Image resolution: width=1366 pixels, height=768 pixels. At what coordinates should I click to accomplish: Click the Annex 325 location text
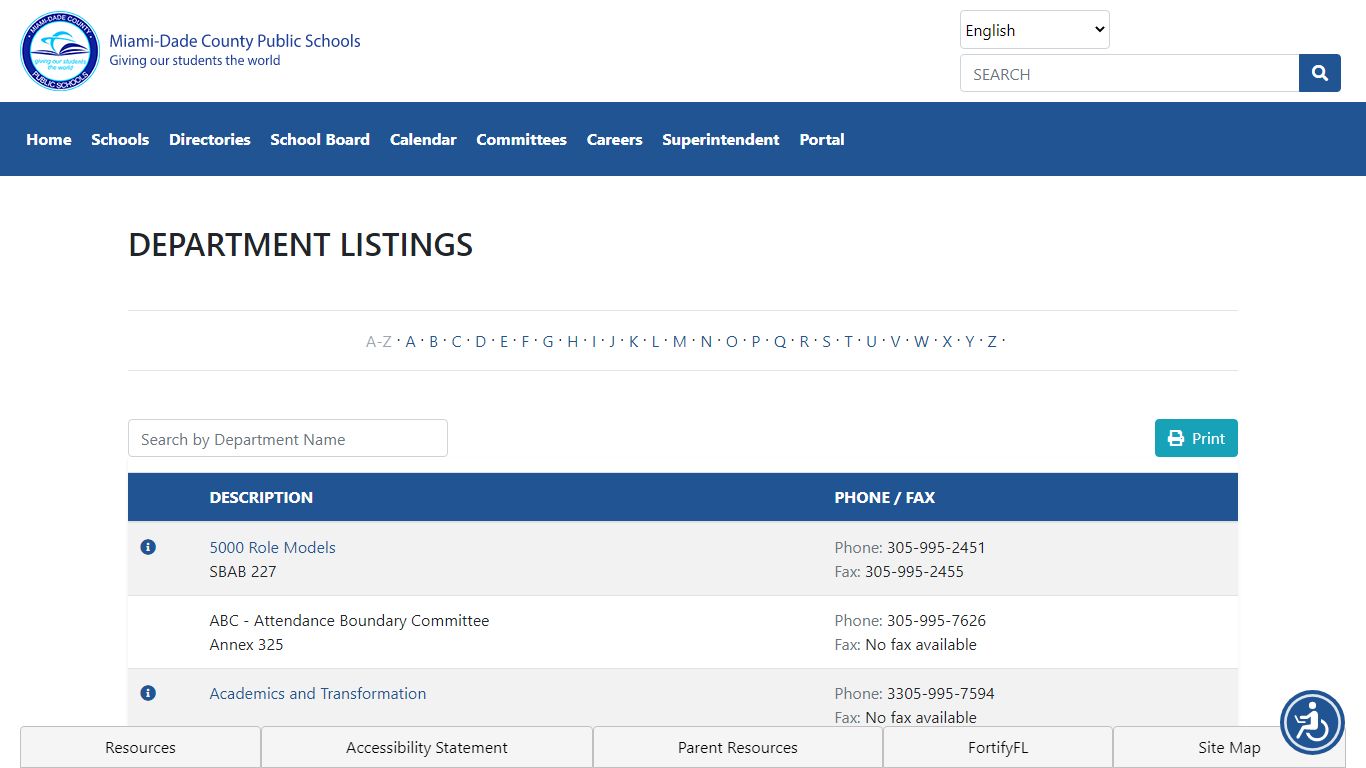[x=246, y=644]
